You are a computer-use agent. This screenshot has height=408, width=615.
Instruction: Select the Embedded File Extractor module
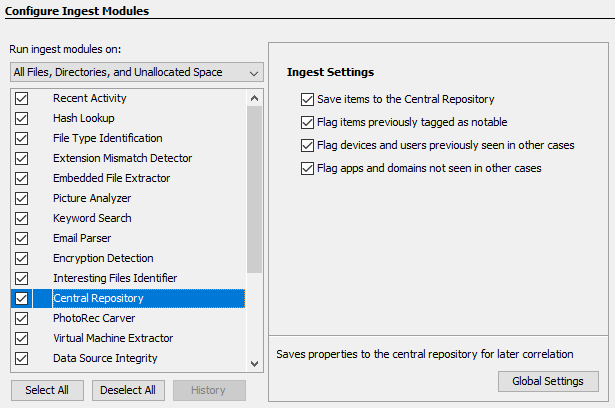point(111,179)
